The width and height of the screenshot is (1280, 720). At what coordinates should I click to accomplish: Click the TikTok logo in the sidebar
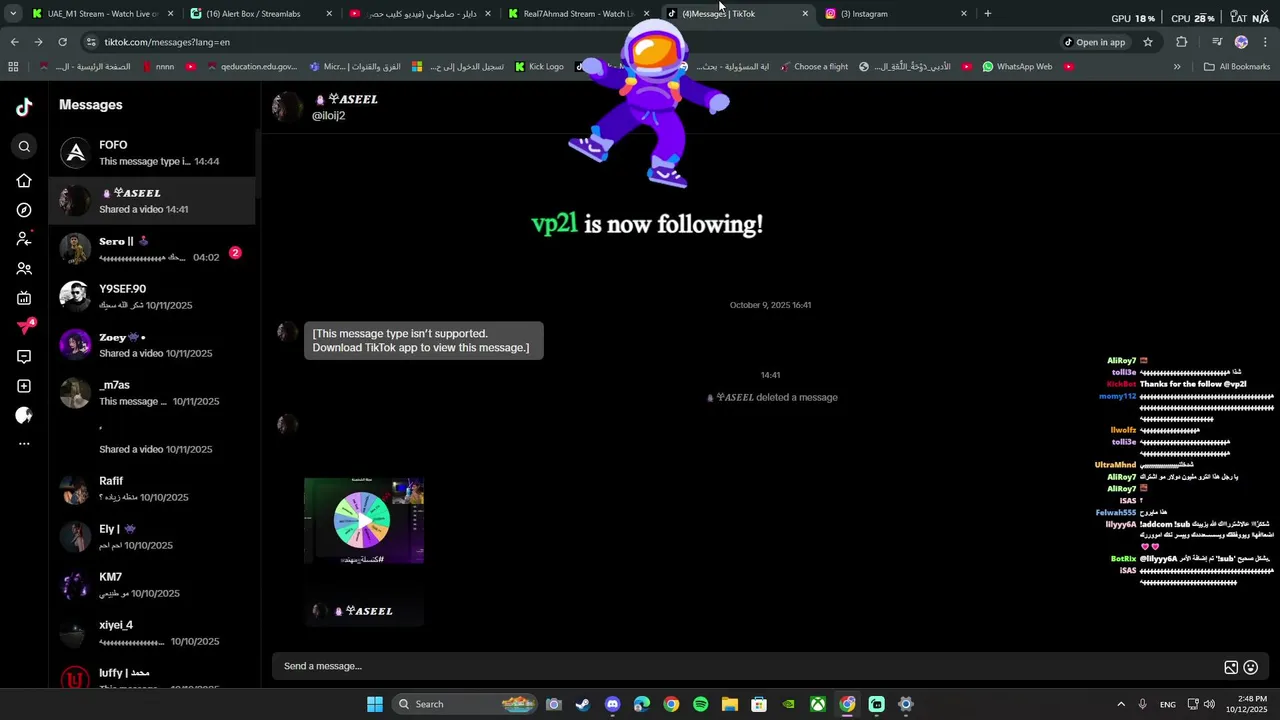click(24, 108)
